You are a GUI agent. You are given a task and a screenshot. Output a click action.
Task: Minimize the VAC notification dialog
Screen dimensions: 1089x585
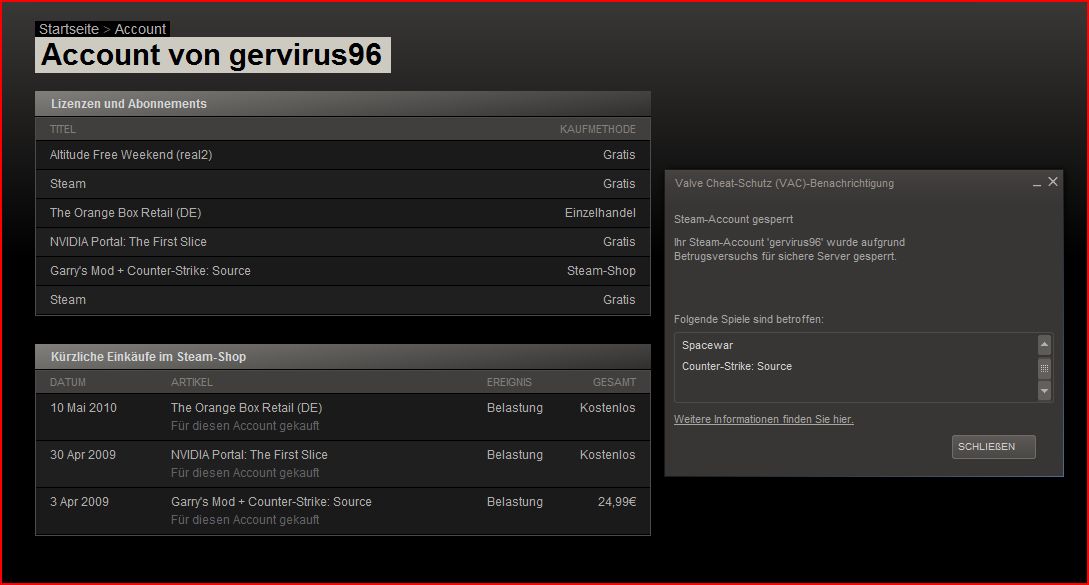[x=1036, y=183]
